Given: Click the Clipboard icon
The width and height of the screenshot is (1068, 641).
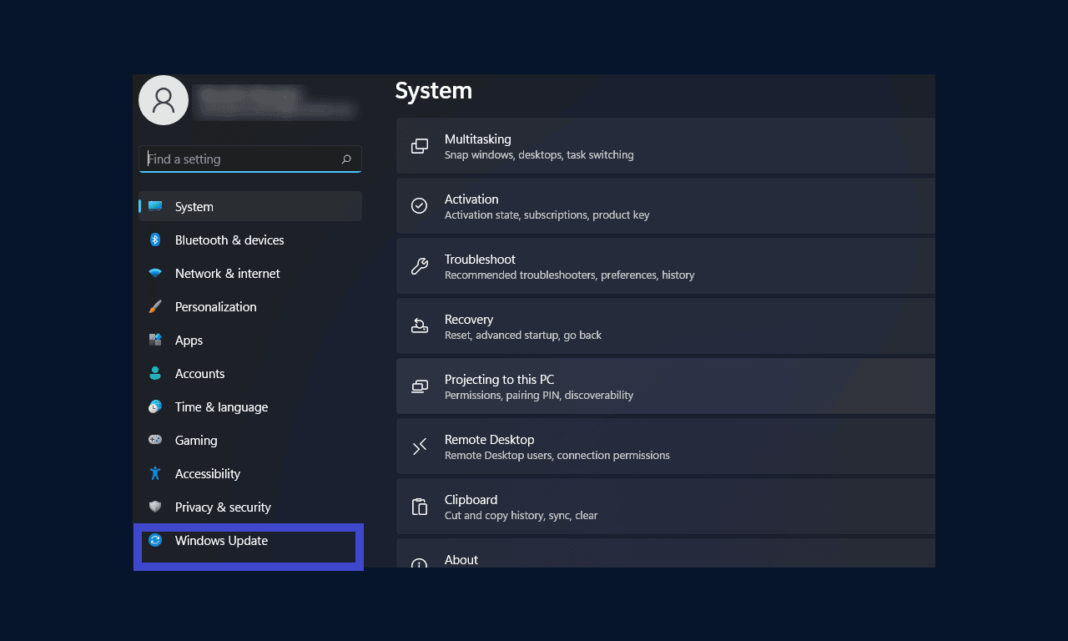Looking at the screenshot, I should pos(419,506).
